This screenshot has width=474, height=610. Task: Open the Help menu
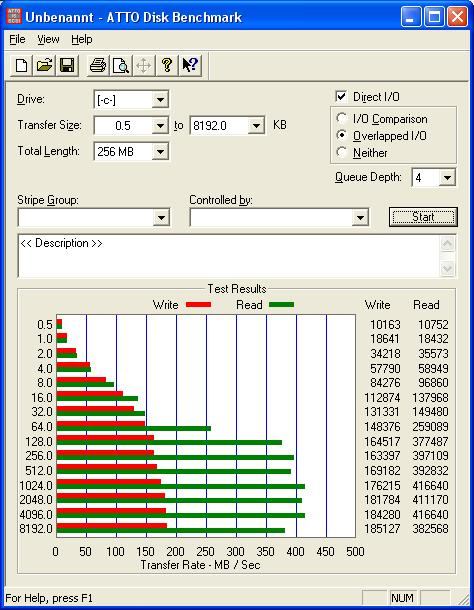pos(82,39)
